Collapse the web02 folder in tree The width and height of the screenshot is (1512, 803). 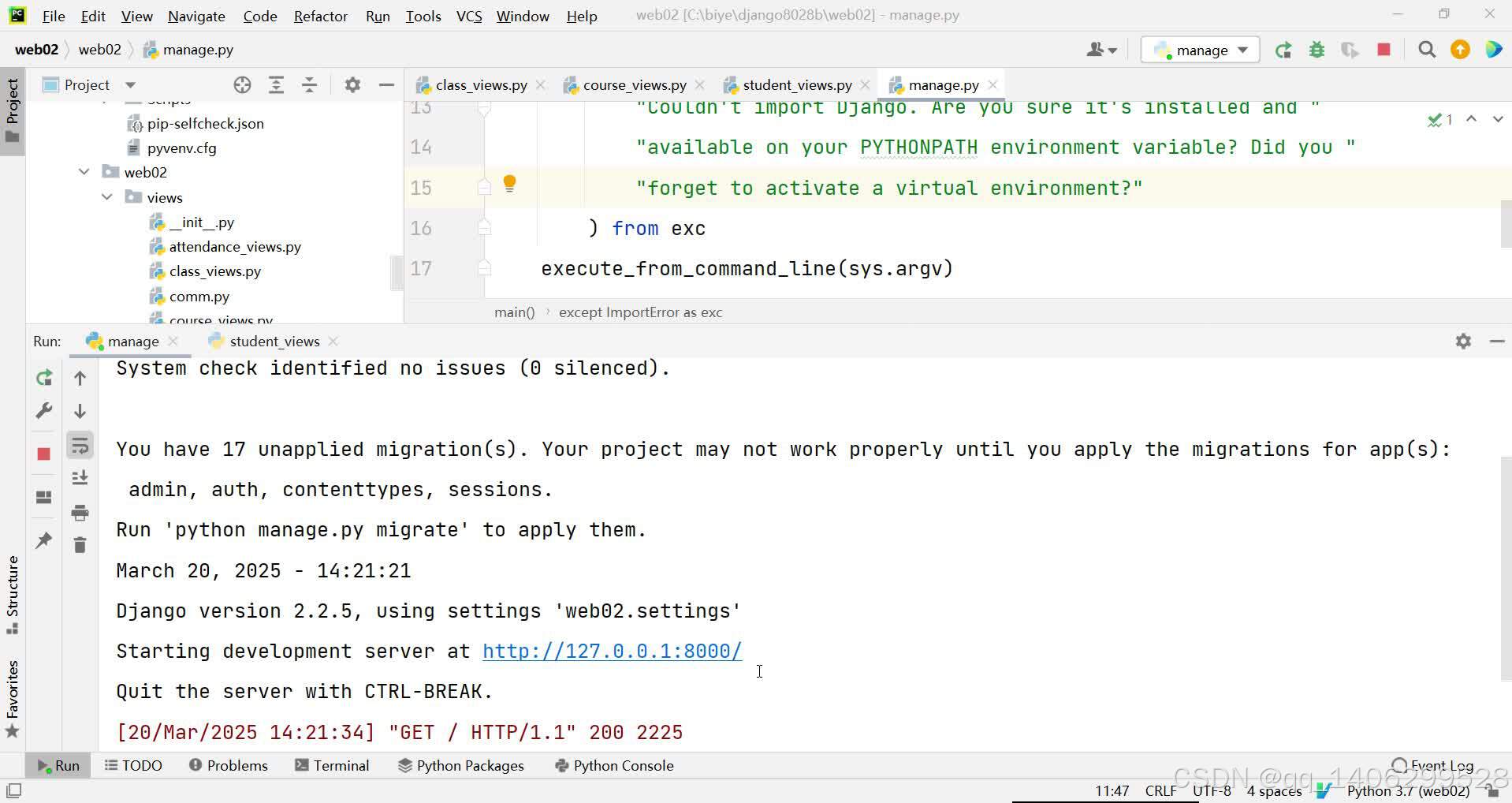tap(84, 172)
